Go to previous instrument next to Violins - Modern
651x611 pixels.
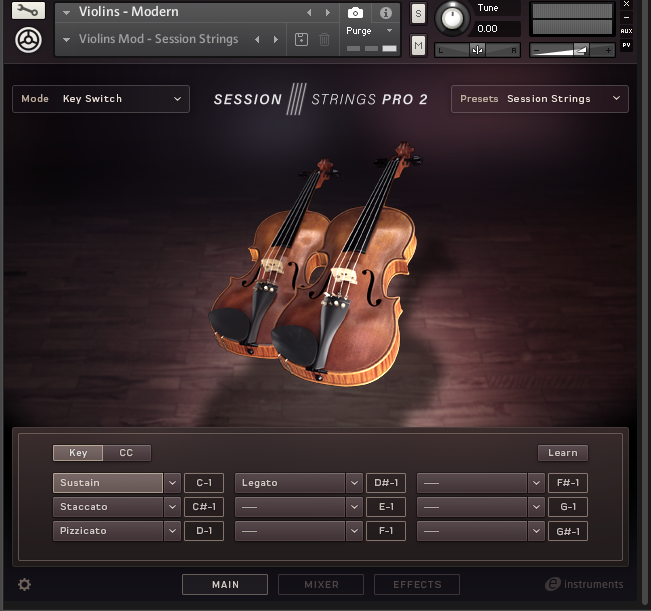[309, 12]
